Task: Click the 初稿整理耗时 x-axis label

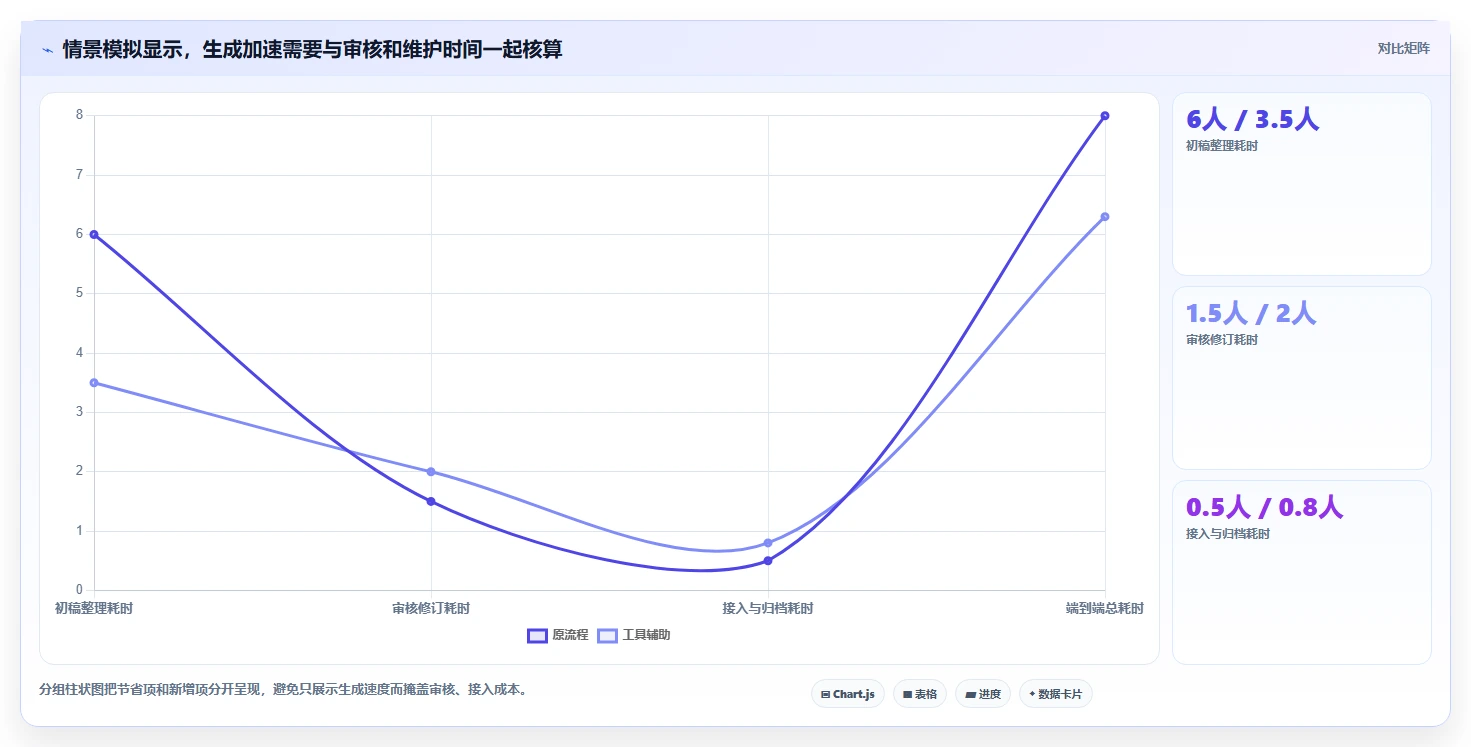Action: click(x=94, y=608)
